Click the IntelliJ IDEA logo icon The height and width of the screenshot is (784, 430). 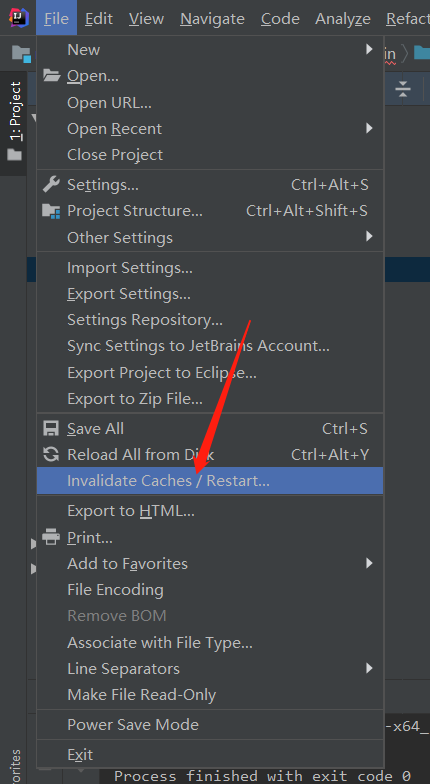[x=19, y=18]
